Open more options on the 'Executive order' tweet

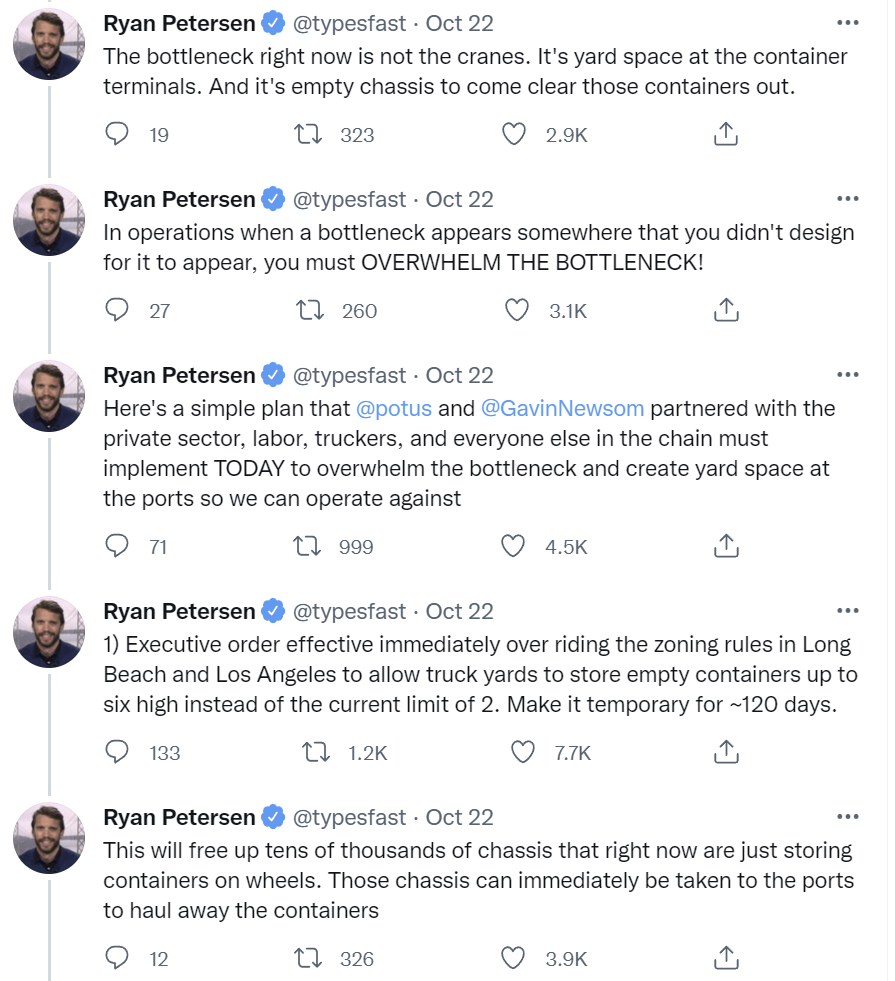click(x=847, y=611)
